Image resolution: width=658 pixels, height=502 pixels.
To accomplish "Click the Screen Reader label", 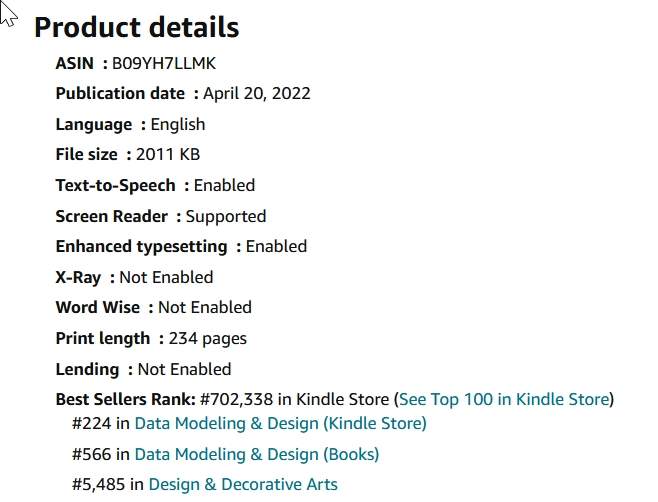I will [111, 216].
